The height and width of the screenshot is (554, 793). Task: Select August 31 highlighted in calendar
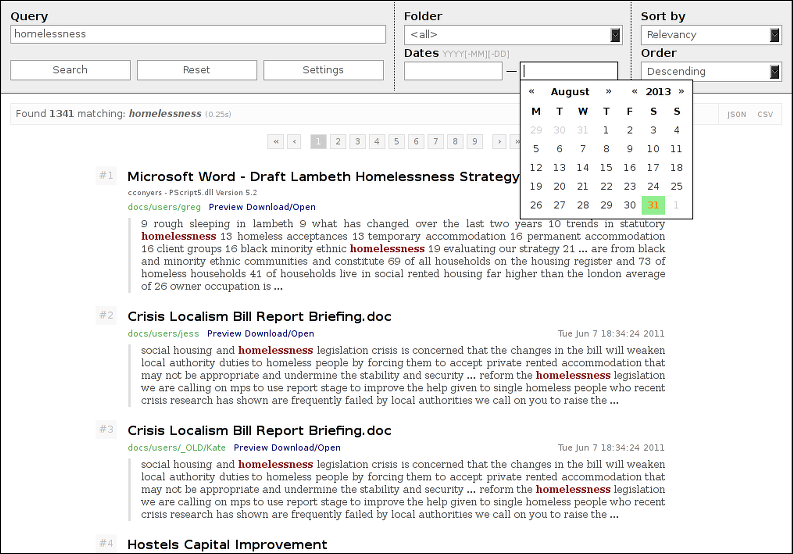coord(653,205)
